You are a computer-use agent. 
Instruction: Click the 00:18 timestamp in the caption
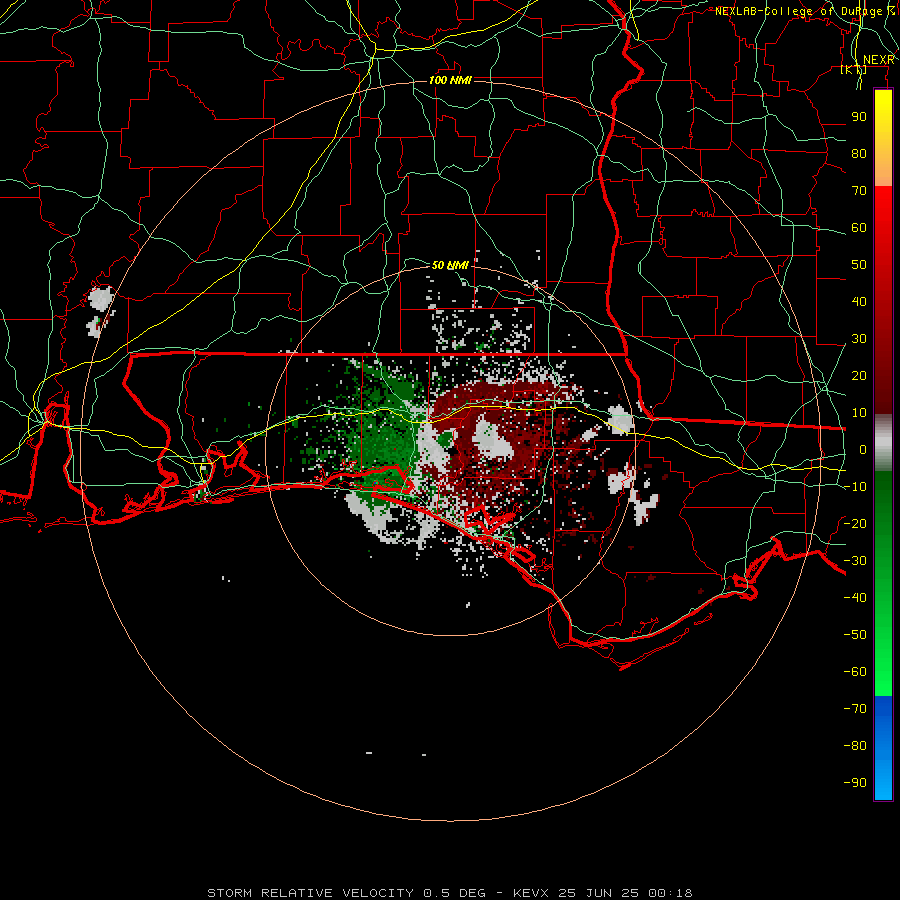(x=671, y=893)
